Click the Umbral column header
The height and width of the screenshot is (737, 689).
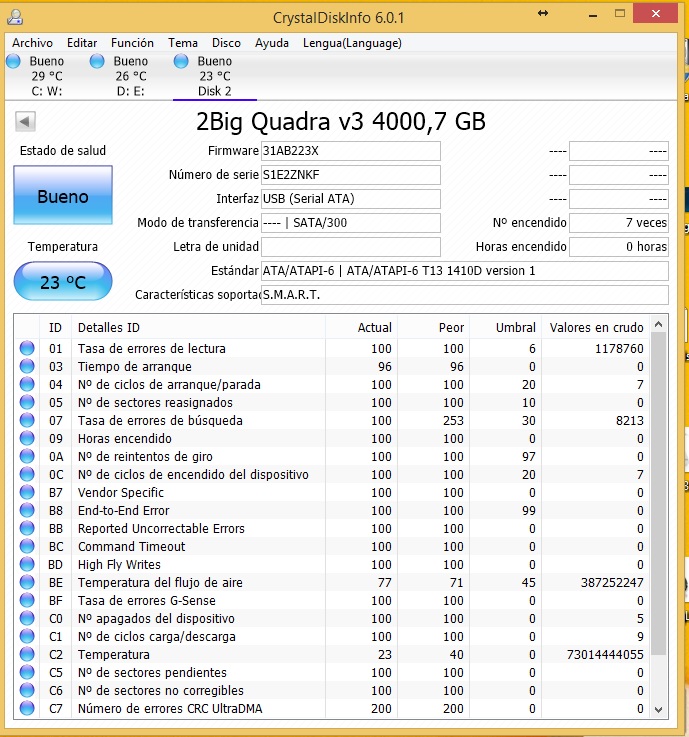506,328
